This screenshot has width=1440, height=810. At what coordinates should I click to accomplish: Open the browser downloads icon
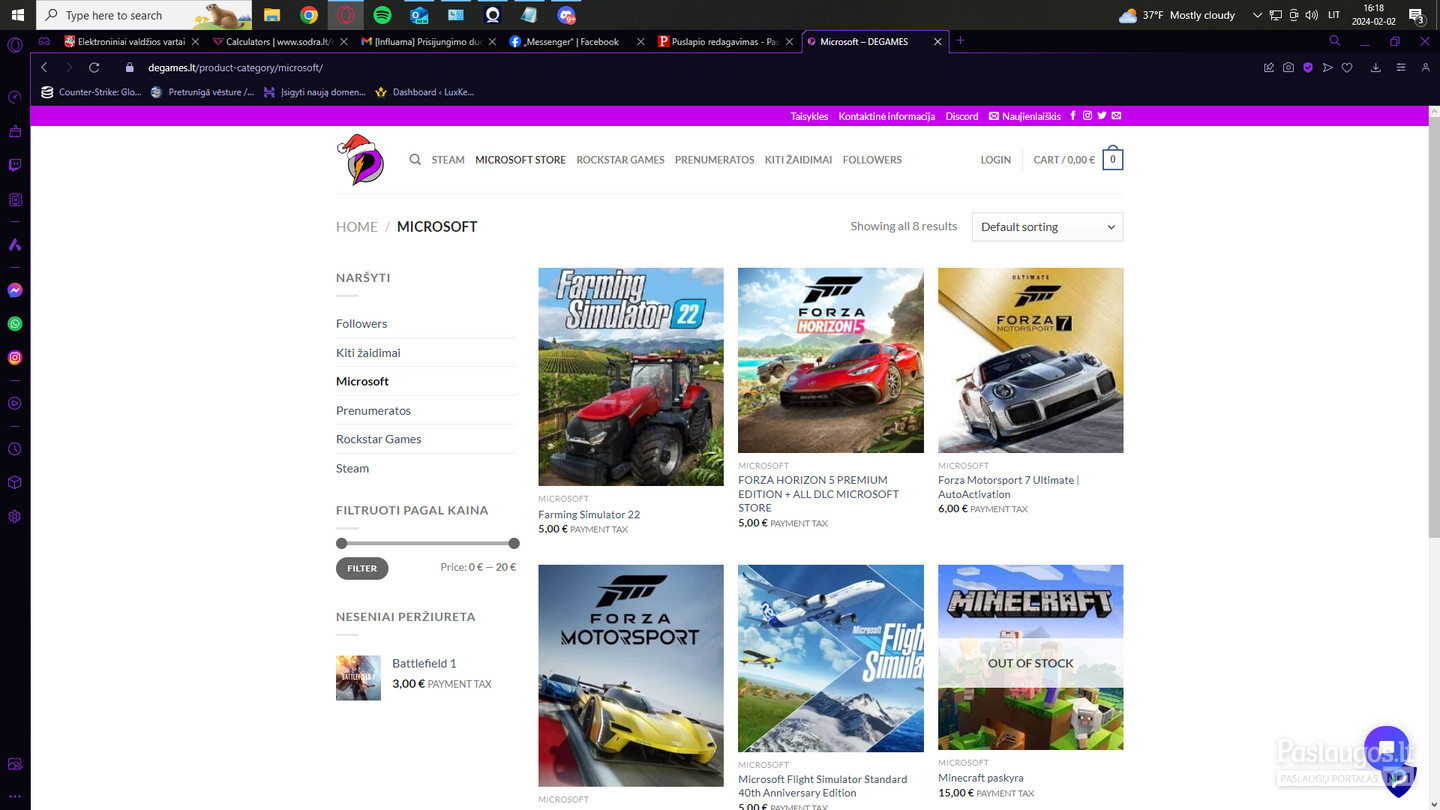(1376, 67)
